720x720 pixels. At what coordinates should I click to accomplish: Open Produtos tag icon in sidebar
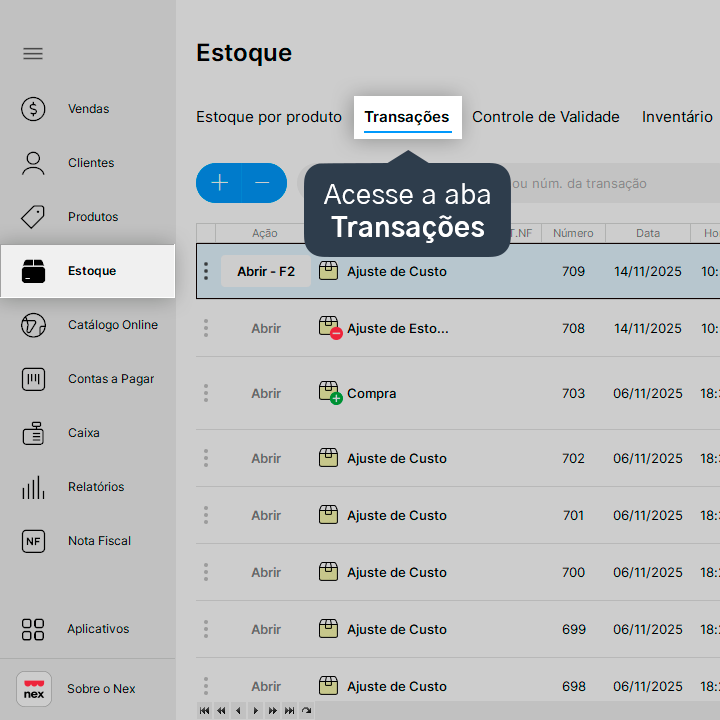coord(33,217)
